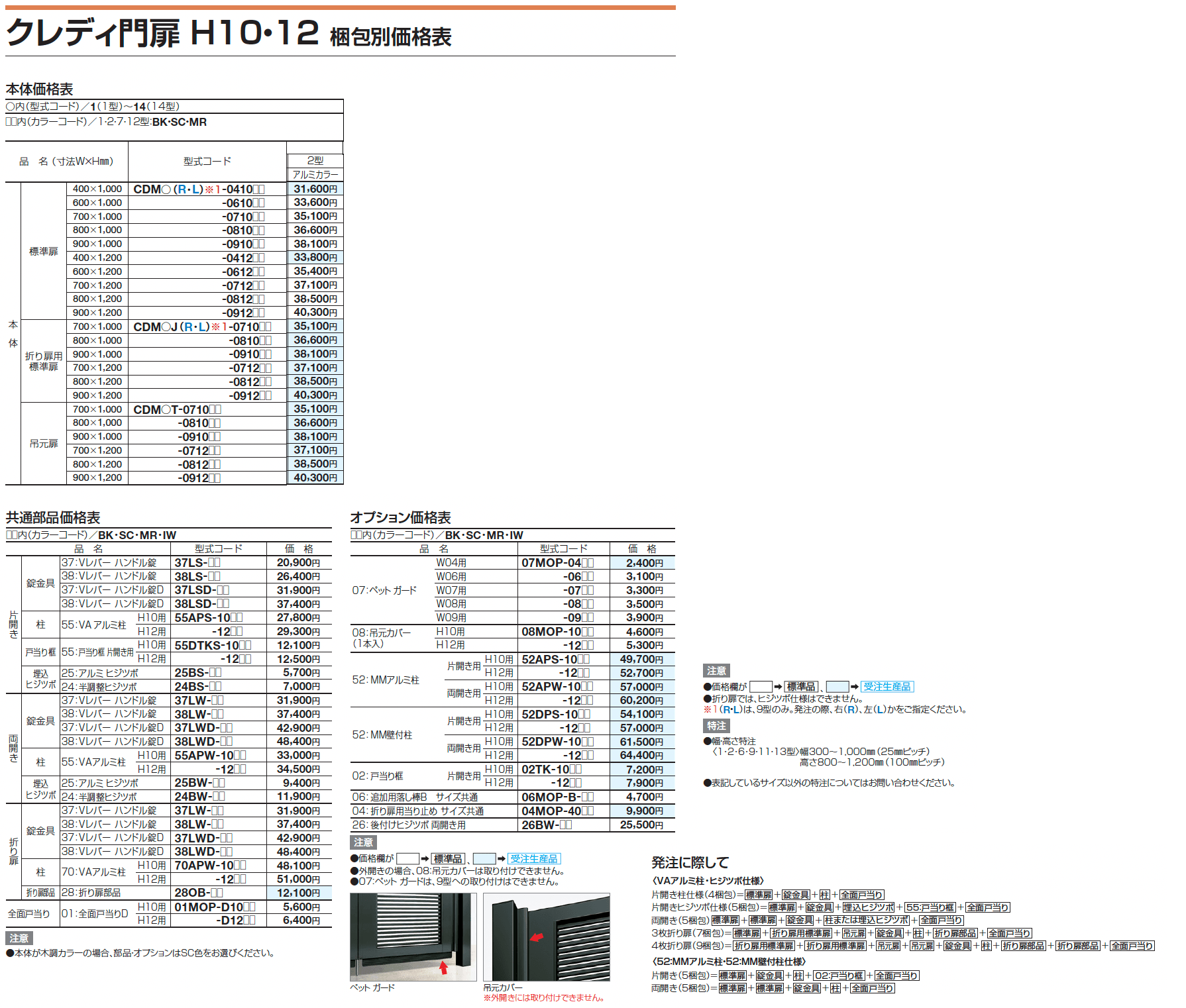Click the 2型 column header

(315, 160)
